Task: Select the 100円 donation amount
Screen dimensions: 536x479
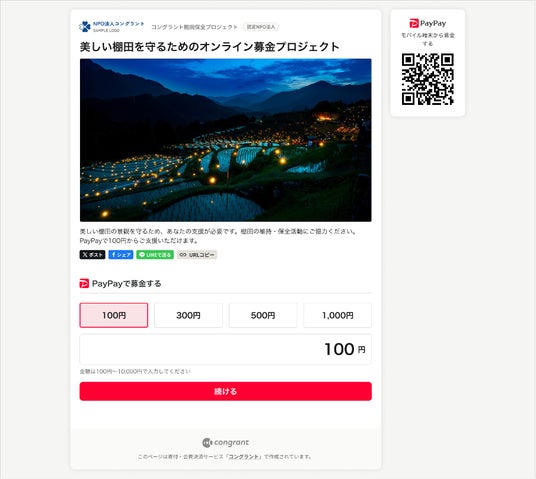Action: pos(114,315)
